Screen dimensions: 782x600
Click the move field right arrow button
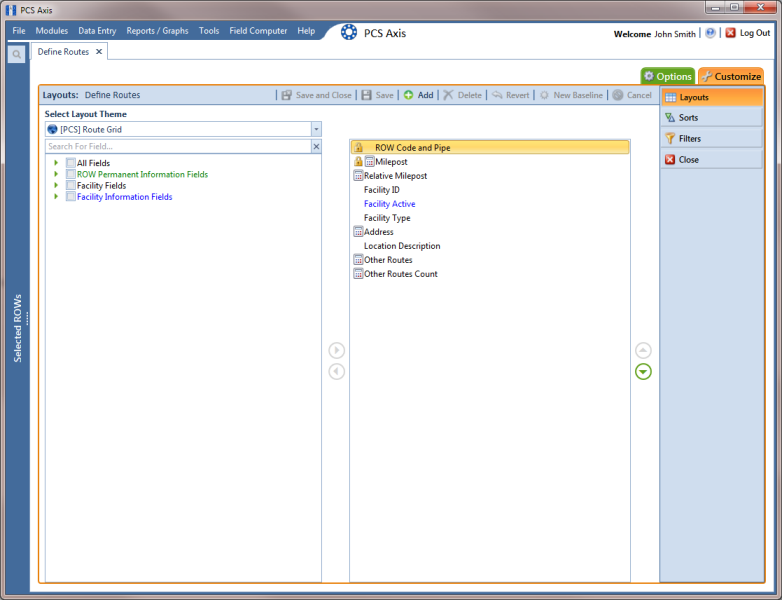[x=337, y=350]
